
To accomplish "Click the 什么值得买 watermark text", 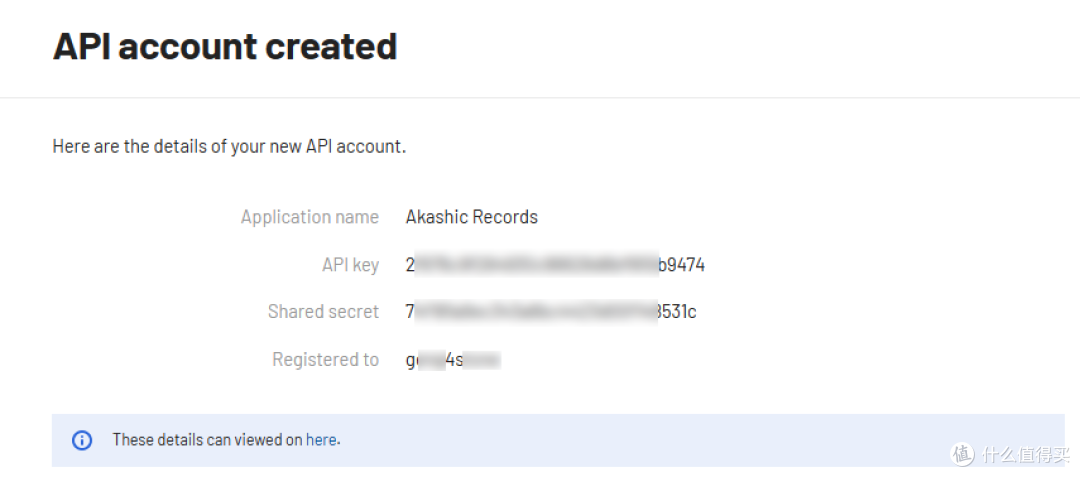I will (x=1026, y=454).
